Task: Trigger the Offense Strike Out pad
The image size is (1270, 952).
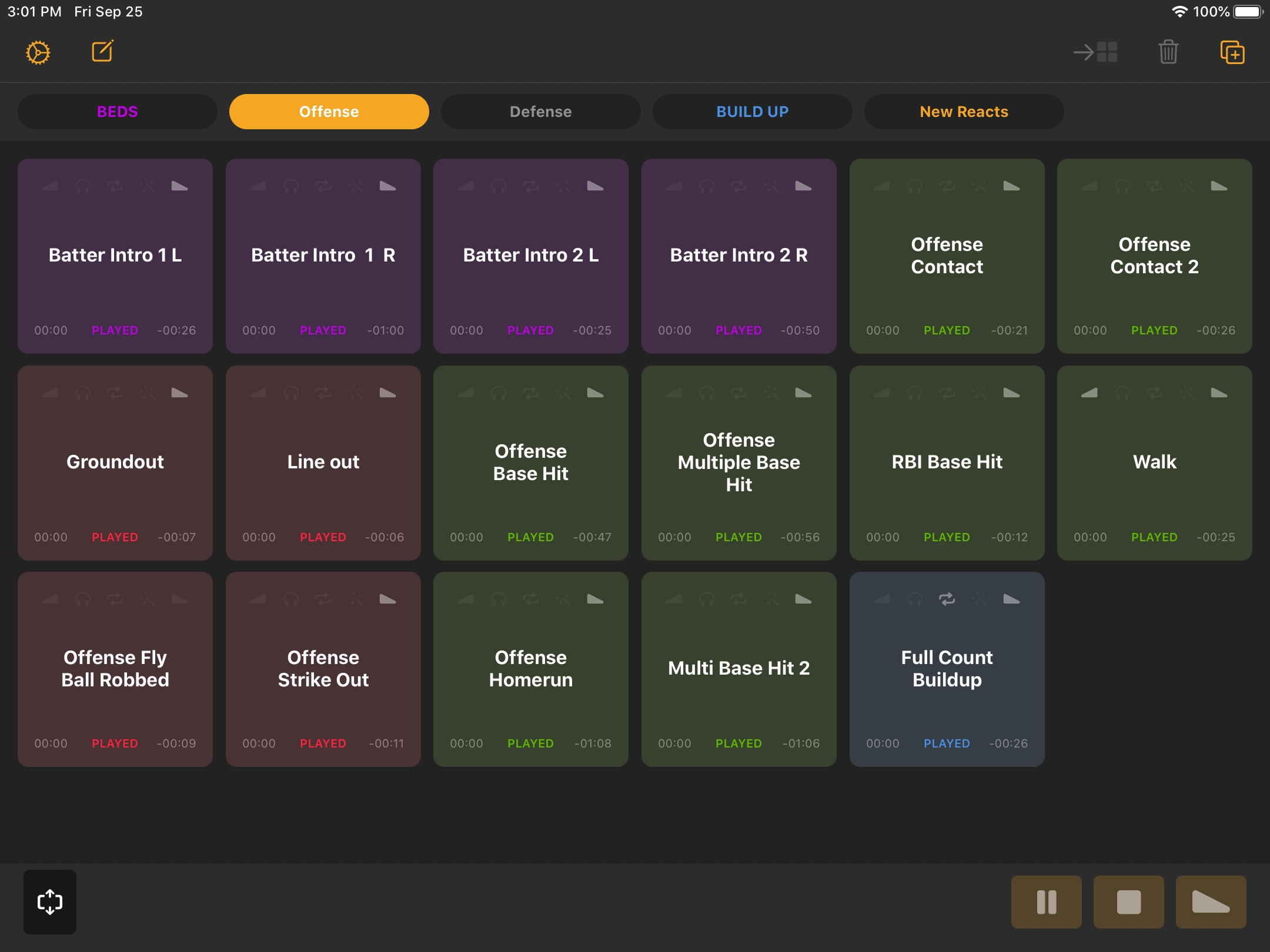Action: (x=323, y=669)
